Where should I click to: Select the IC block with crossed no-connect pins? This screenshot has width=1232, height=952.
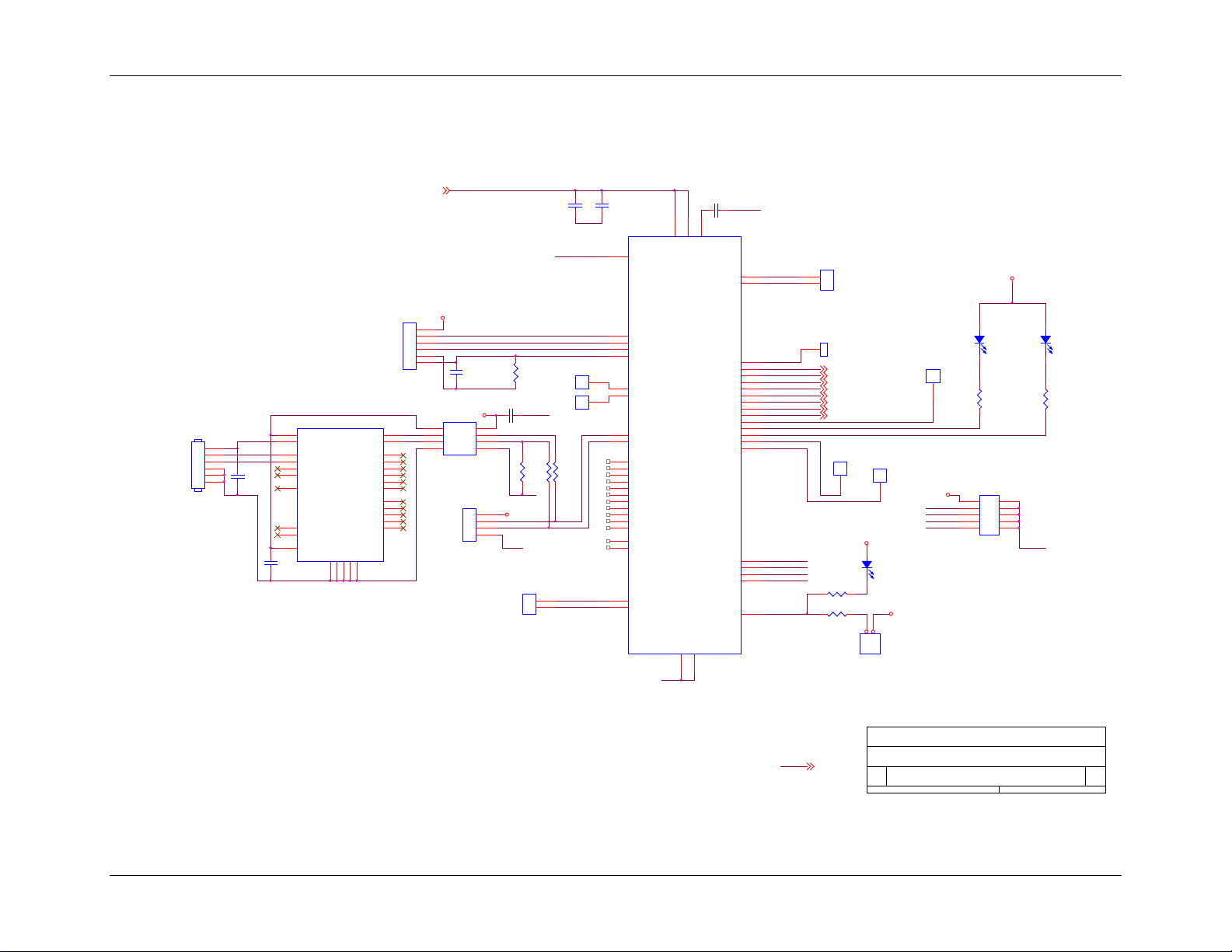340,494
